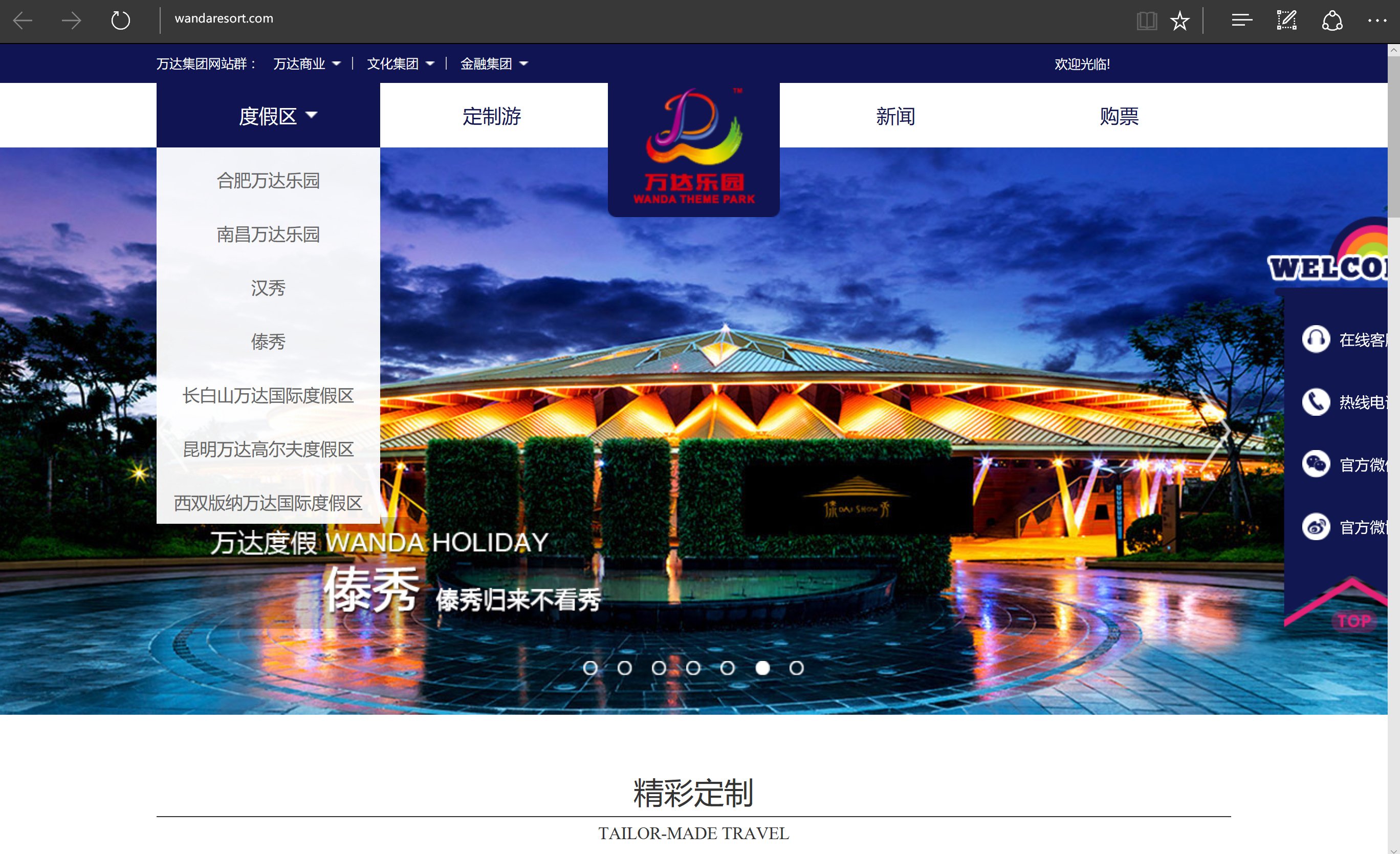Click the 热线电话 link text
Screen dimensions: 1400x854
coord(1363,402)
